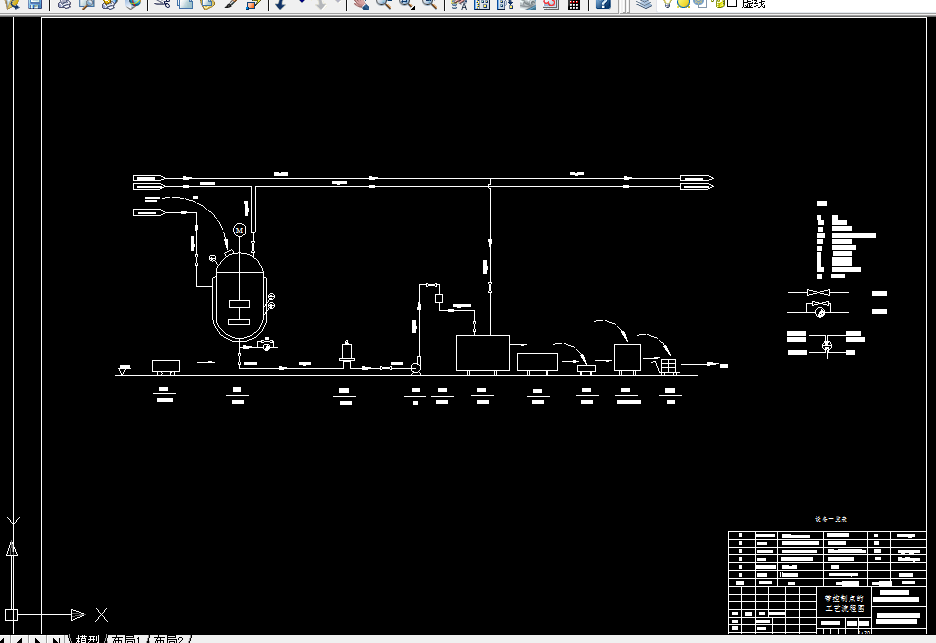Expand the Undo history dropdown arrow
The image size is (936, 643).
pos(301,3)
